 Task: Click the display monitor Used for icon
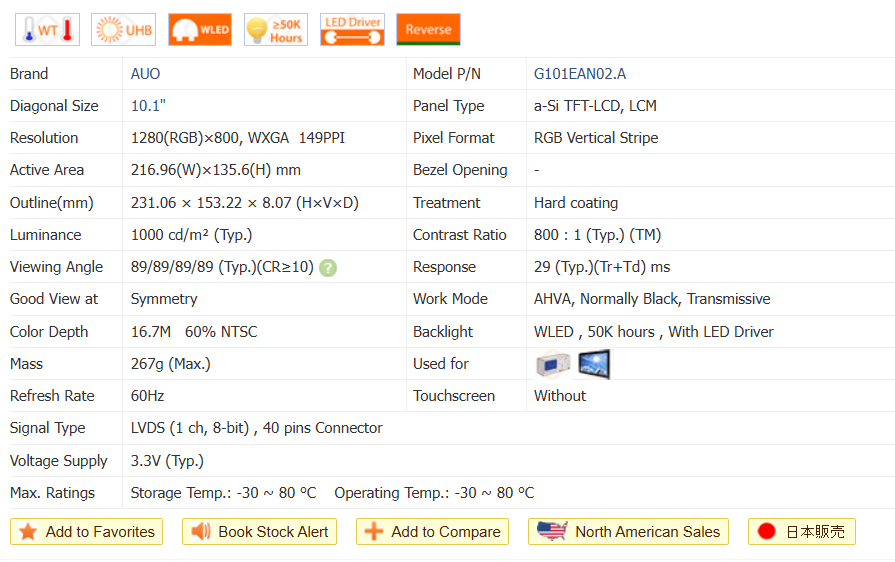[x=594, y=364]
